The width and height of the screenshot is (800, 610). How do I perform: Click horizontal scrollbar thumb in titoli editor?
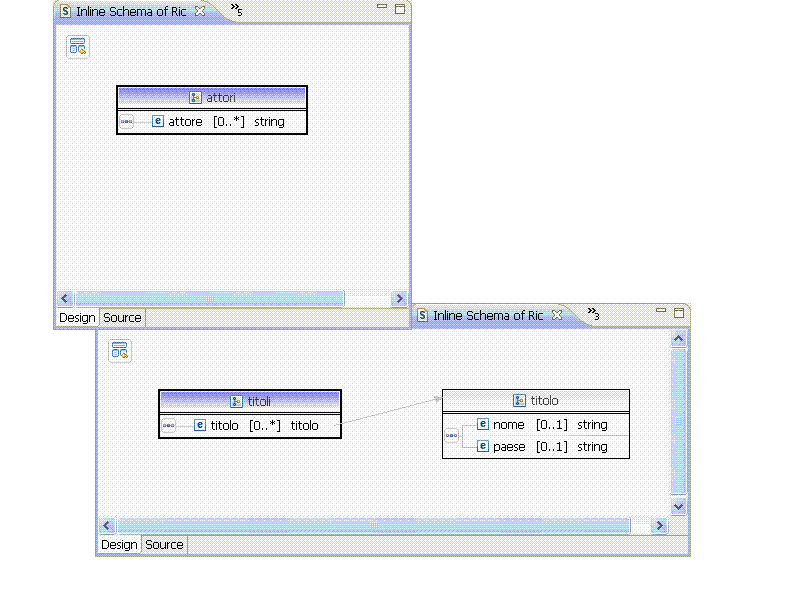pyautogui.click(x=374, y=525)
